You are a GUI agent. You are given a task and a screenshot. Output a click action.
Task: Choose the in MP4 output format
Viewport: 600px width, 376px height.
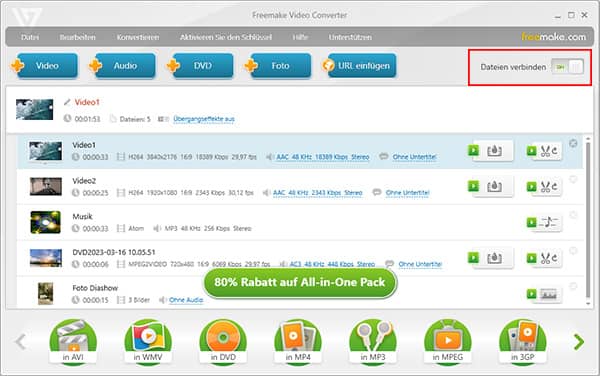tap(298, 341)
